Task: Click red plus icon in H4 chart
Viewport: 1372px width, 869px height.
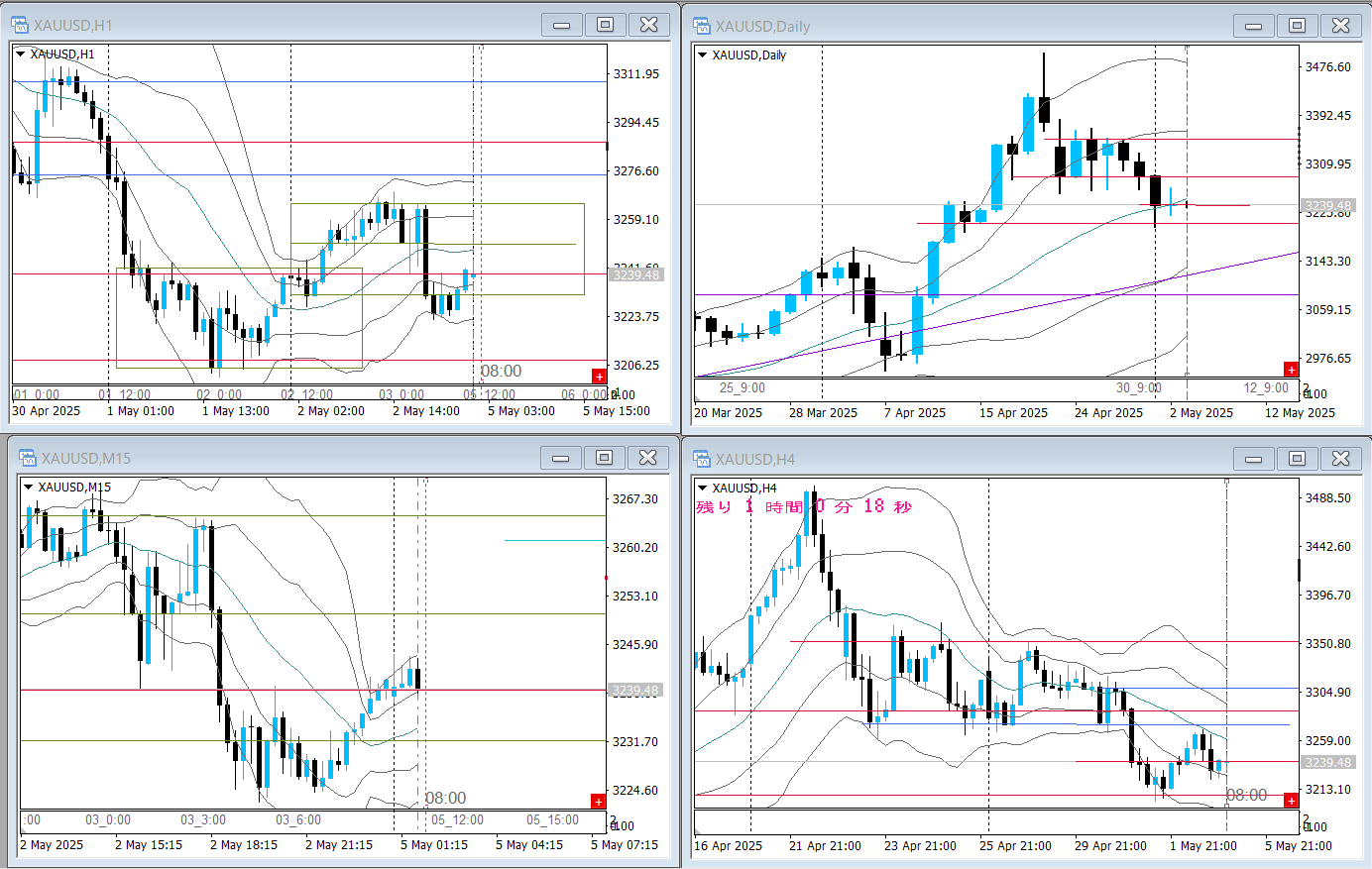Action: click(x=1291, y=800)
